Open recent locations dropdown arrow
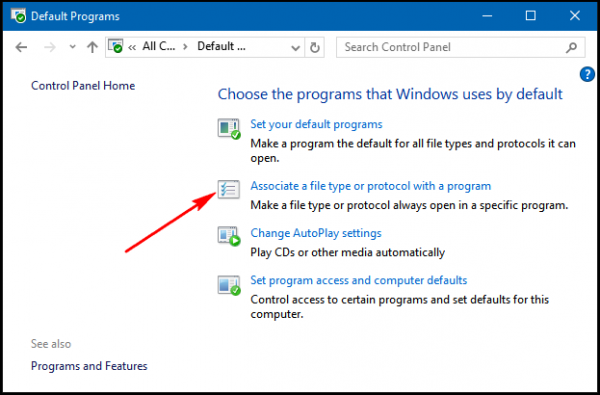600x395 pixels. 72,47
